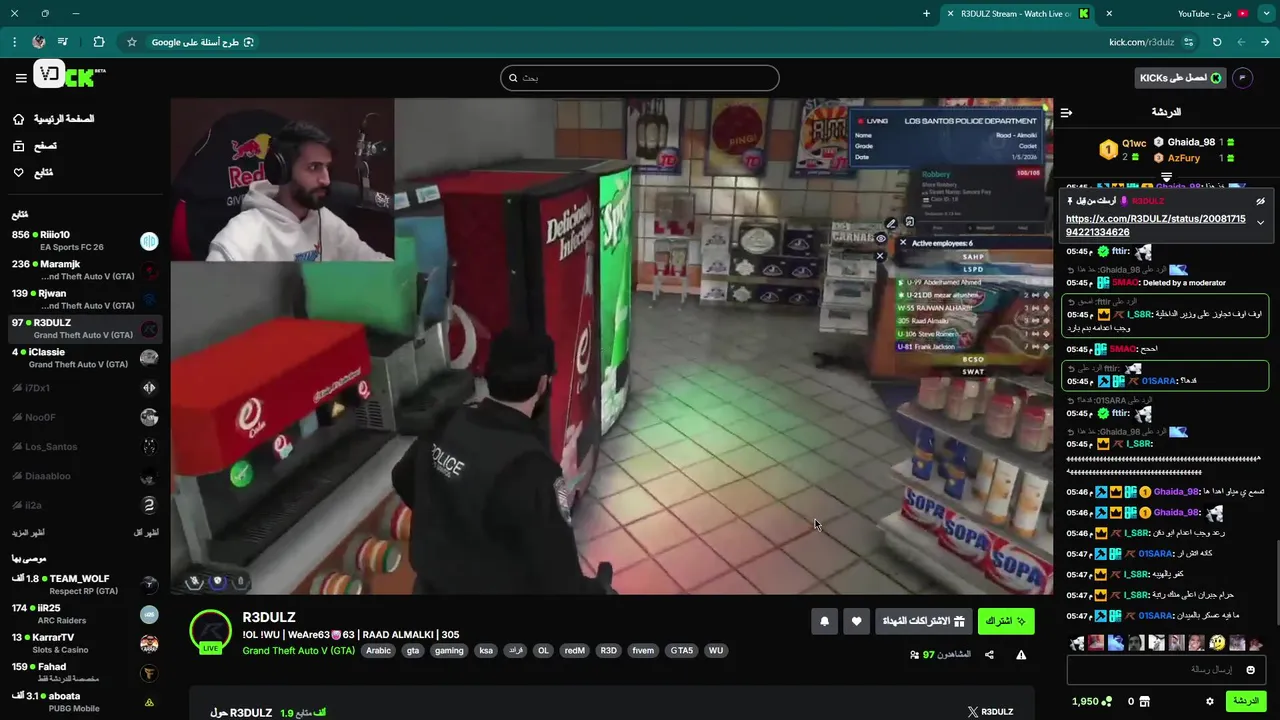Image resolution: width=1280 pixels, height=720 pixels.
Task: Click the green Subscribe button
Action: (x=1006, y=621)
